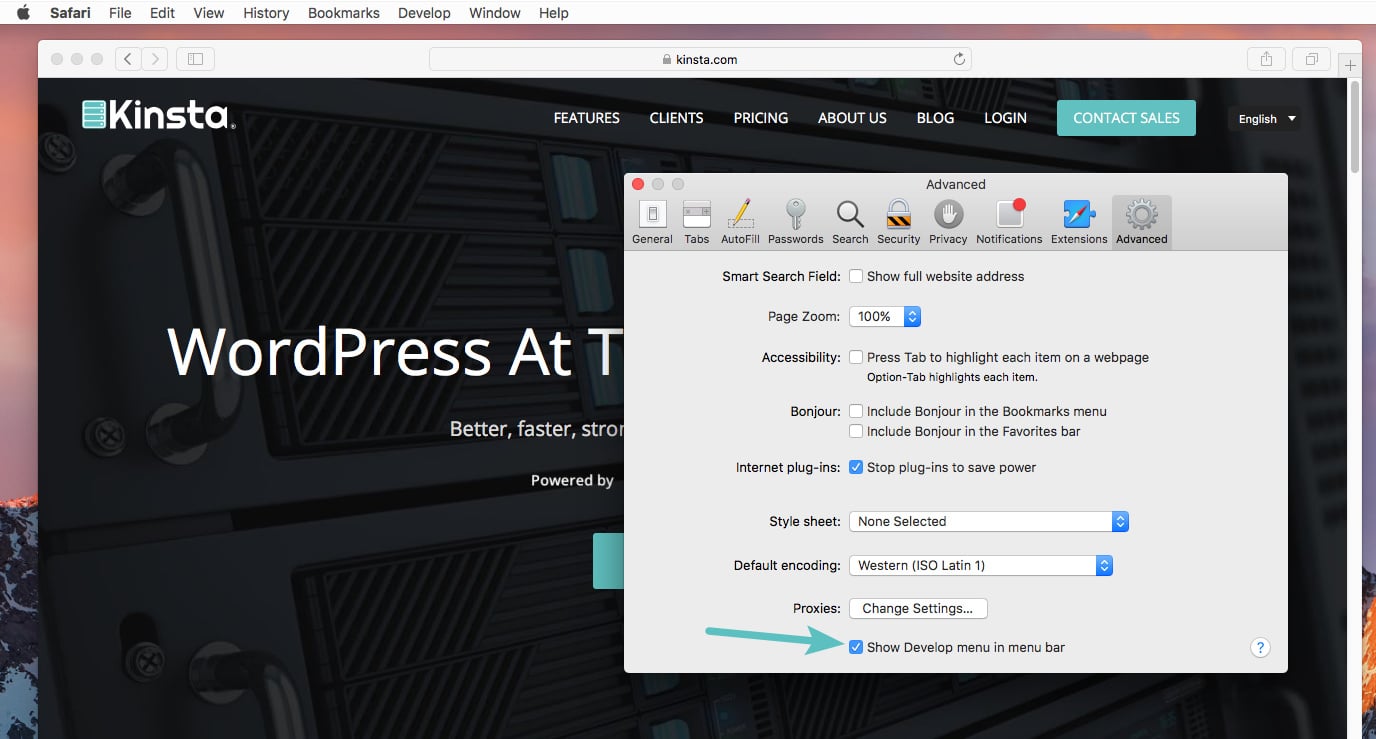Open the Develop menu in menu bar
1376x739 pixels.
point(424,13)
